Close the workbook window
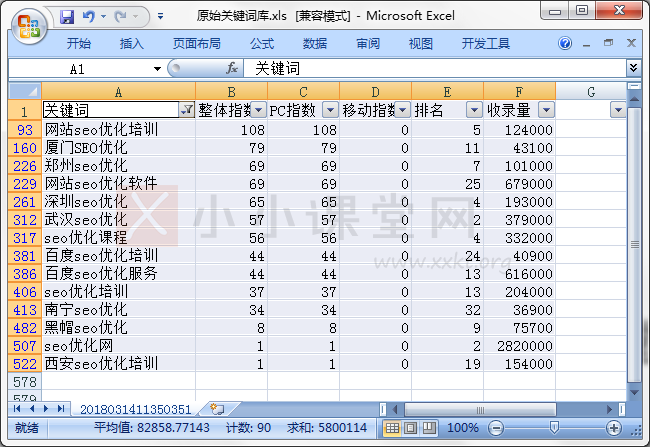The height and width of the screenshot is (447, 650). pos(631,43)
